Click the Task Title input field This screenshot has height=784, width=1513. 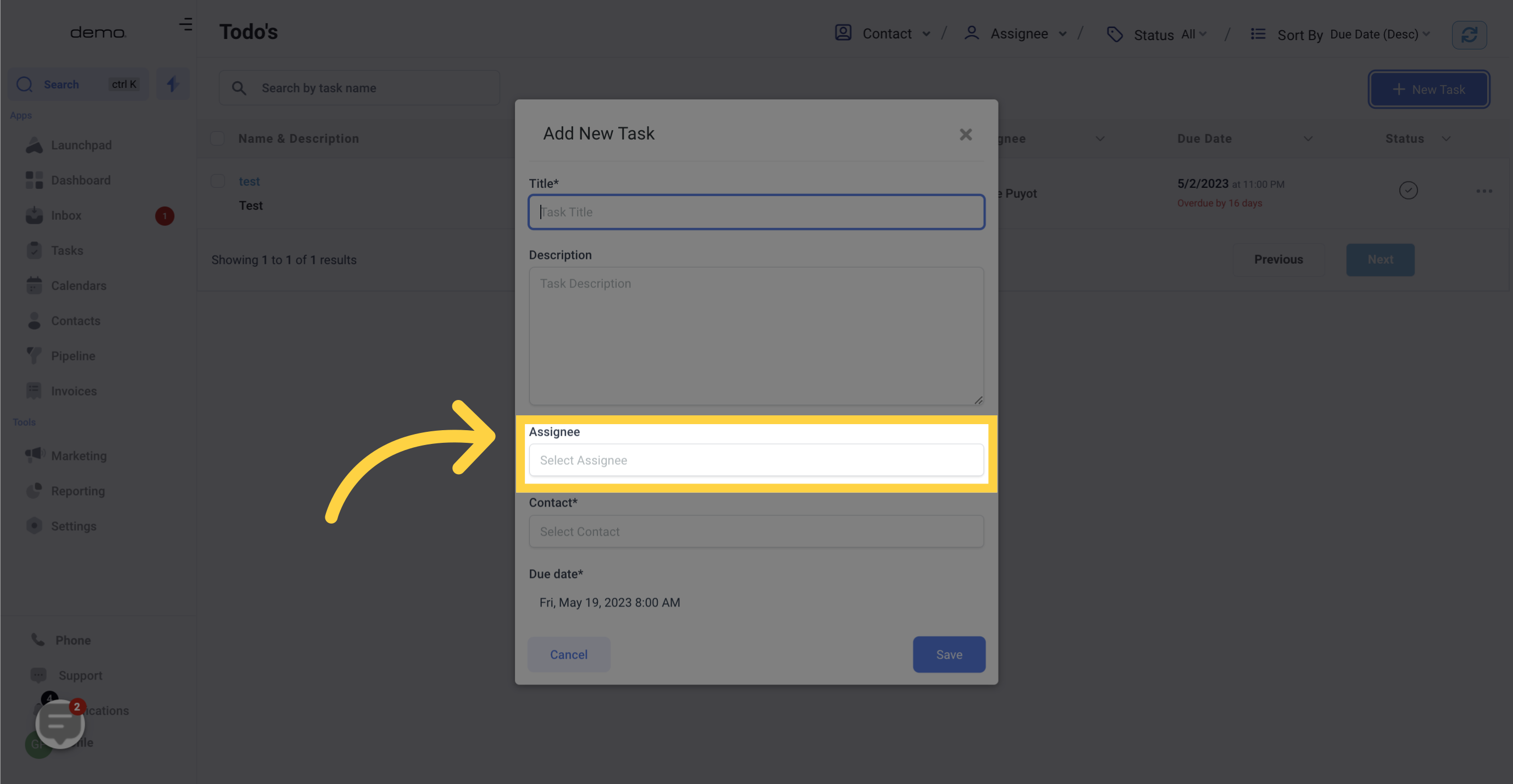pyautogui.click(x=756, y=211)
